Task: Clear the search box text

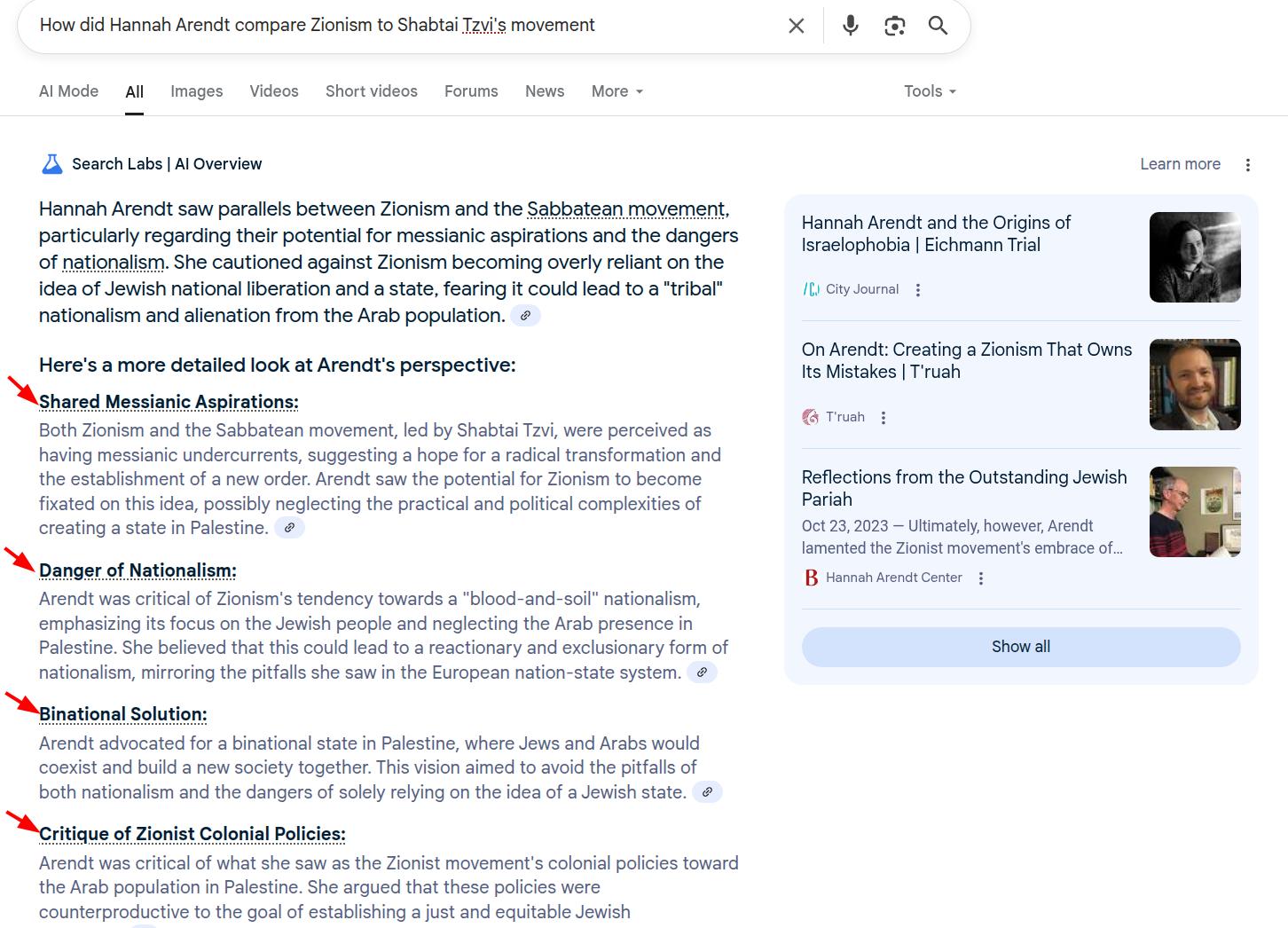Action: click(796, 26)
